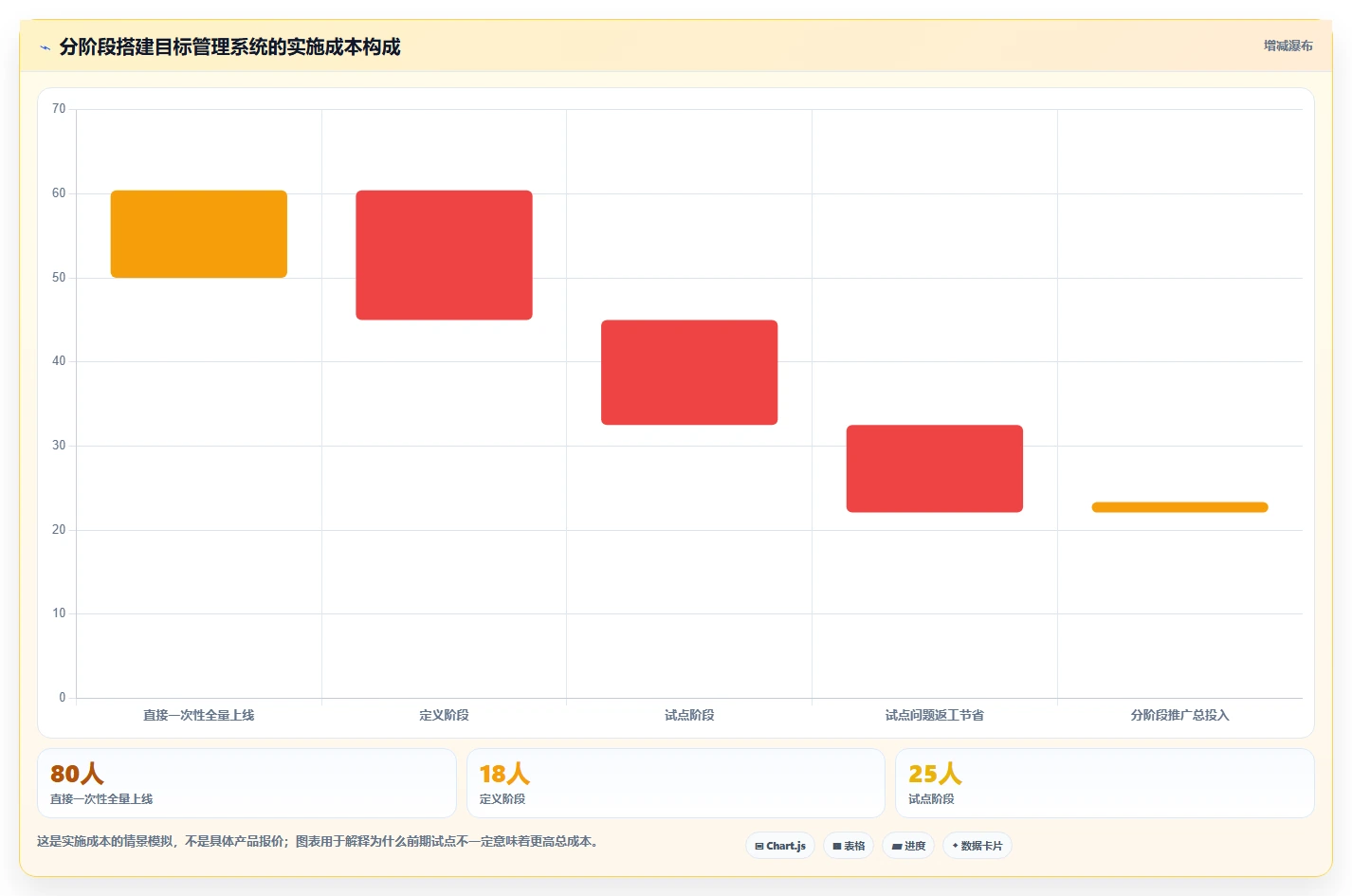Click the orange 直接一次性全量上线 bar

tap(199, 234)
